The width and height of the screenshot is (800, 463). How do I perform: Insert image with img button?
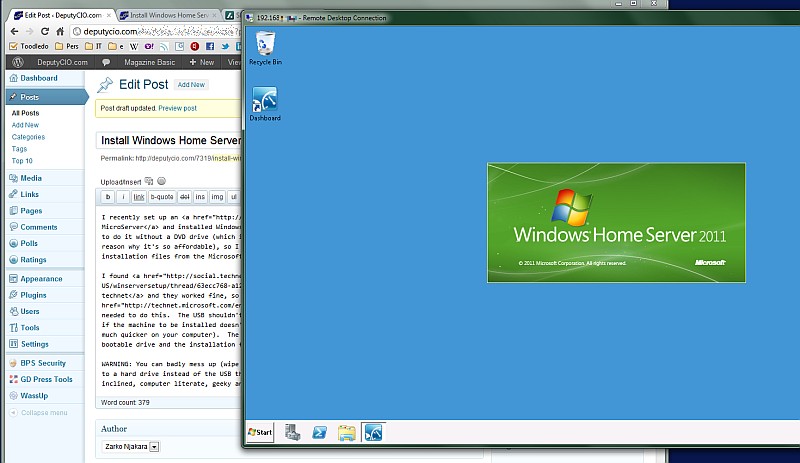pos(217,197)
